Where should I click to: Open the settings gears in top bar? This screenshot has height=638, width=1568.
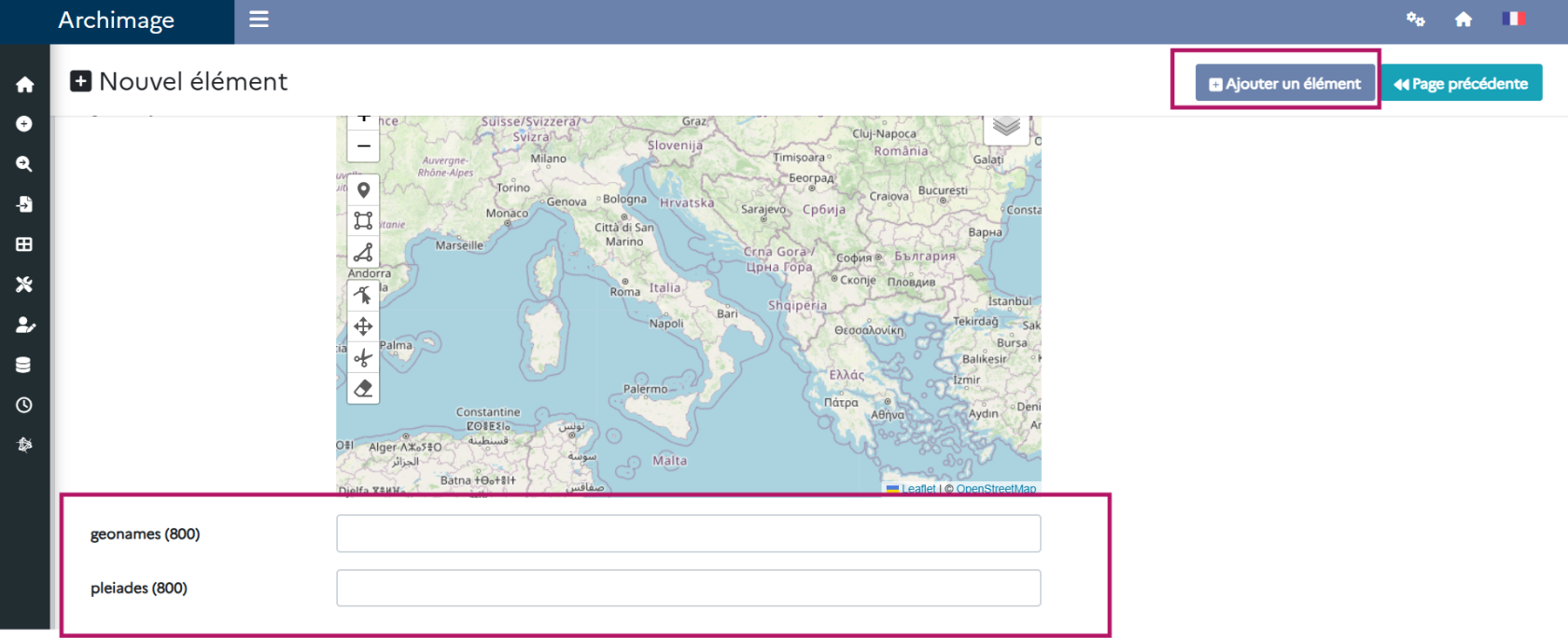1415,20
